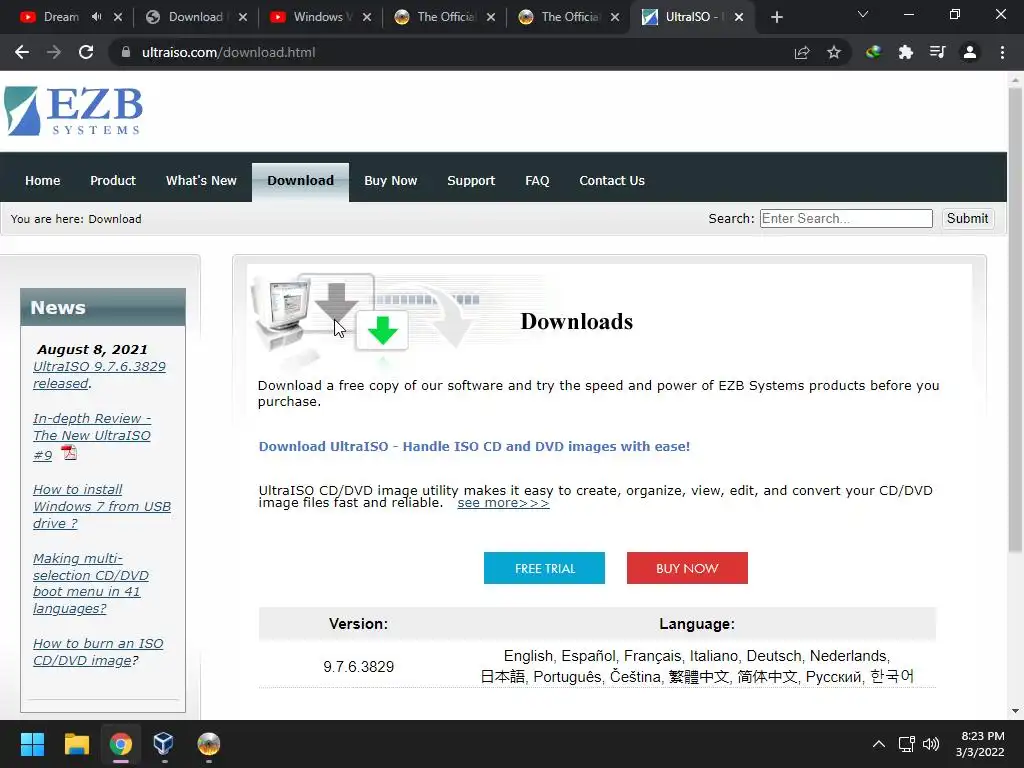Close the UltraISO tab
This screenshot has width=1024, height=768.
[x=739, y=17]
